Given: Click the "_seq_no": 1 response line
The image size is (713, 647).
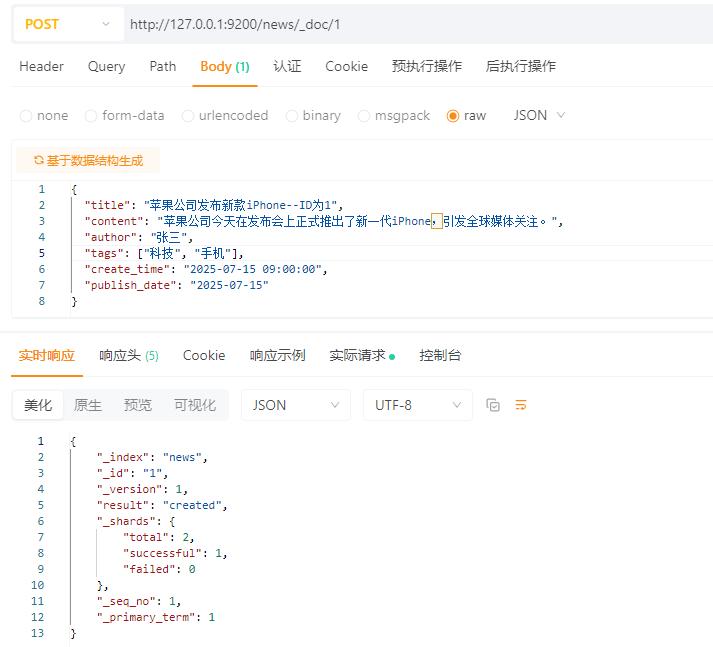Looking at the screenshot, I should pyautogui.click(x=139, y=601).
